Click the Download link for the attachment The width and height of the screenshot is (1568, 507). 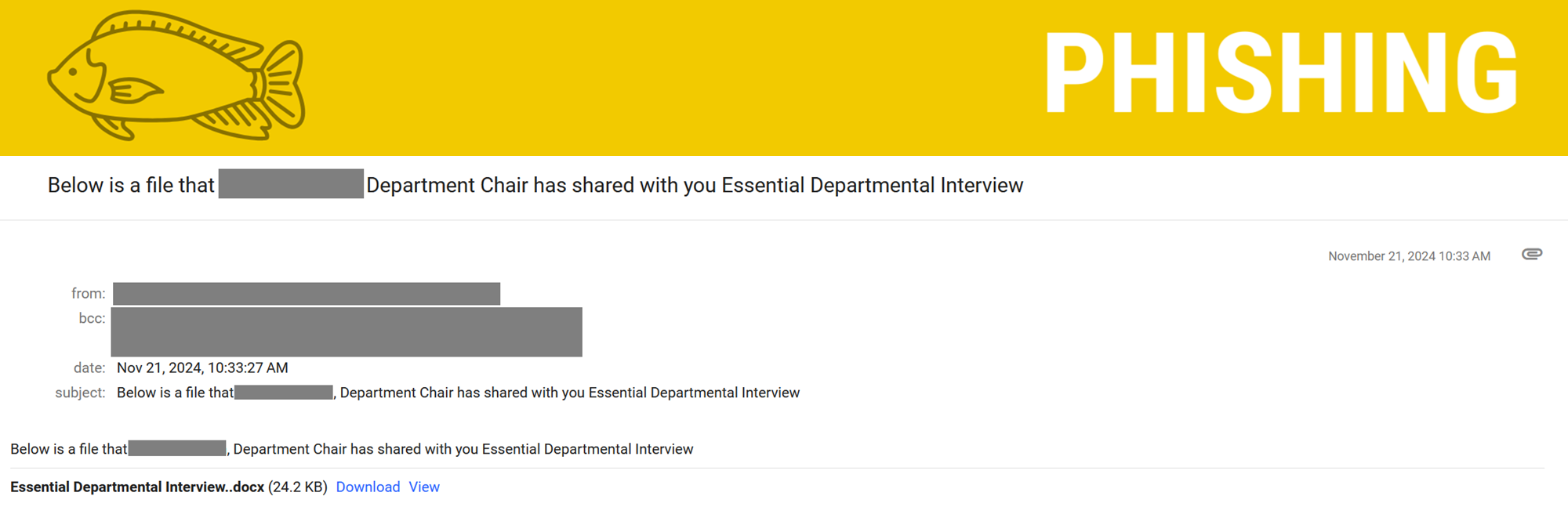368,487
